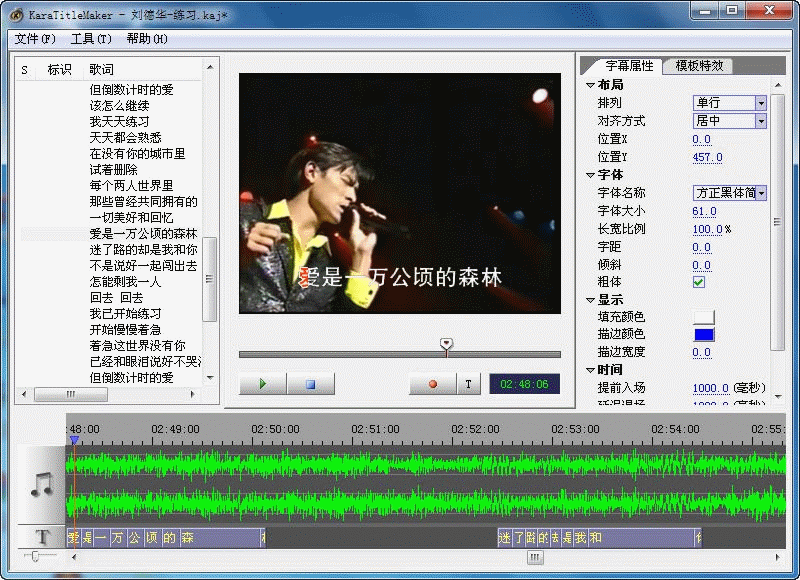Select lyric line 不是说好一起闯出去

143,265
